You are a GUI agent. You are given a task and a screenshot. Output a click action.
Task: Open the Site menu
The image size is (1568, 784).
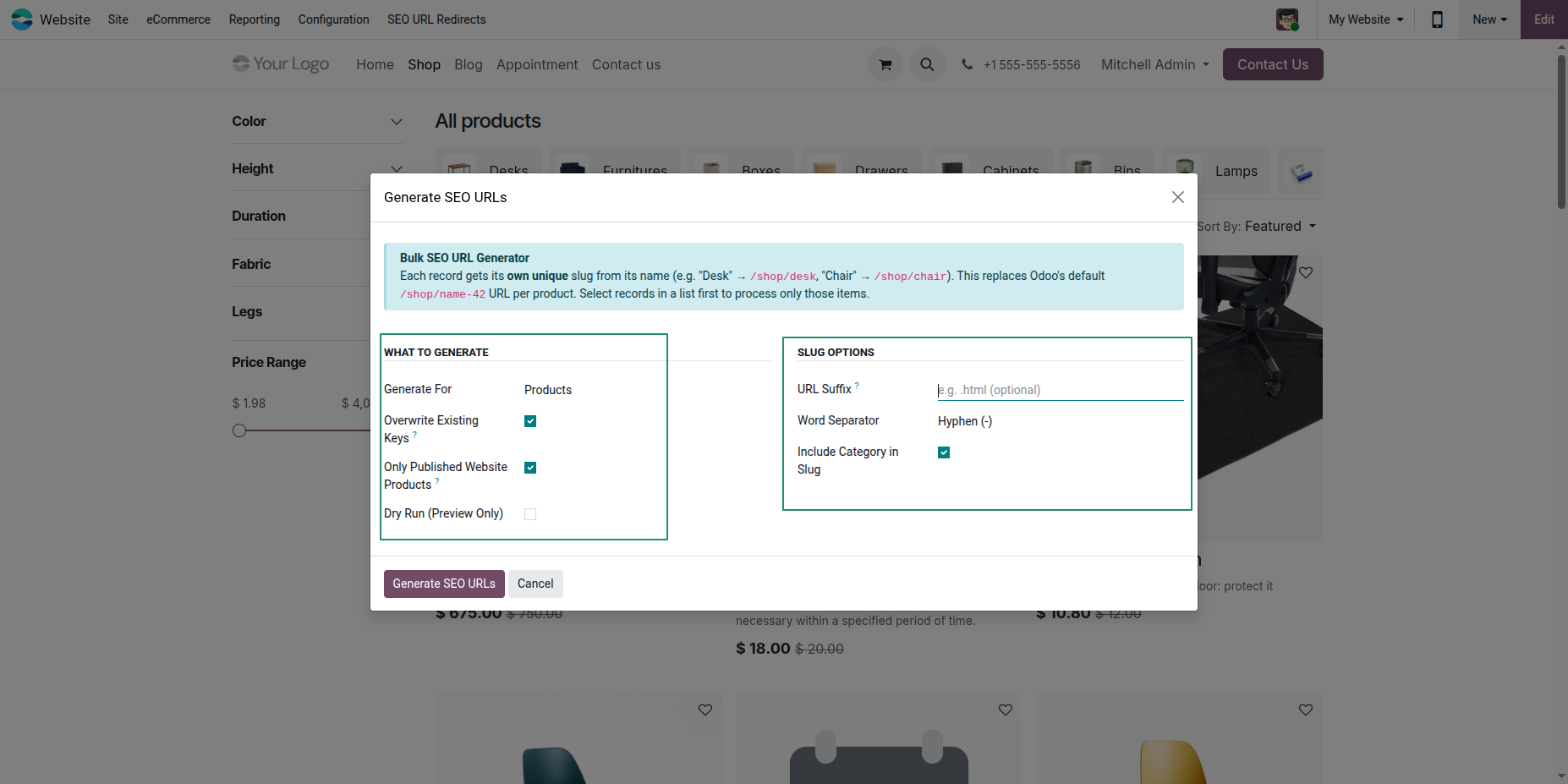pos(118,19)
